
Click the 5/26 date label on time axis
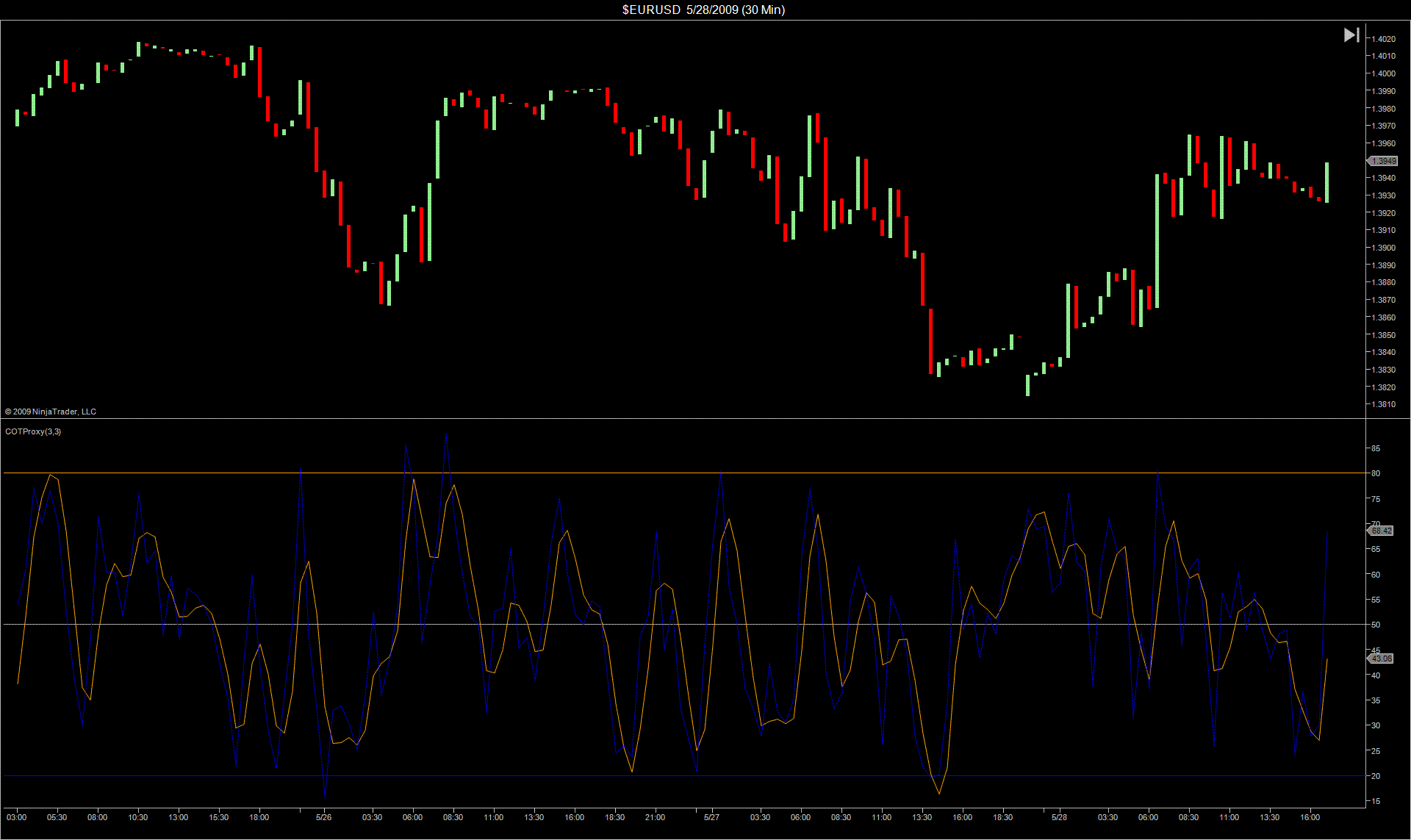pyautogui.click(x=323, y=817)
